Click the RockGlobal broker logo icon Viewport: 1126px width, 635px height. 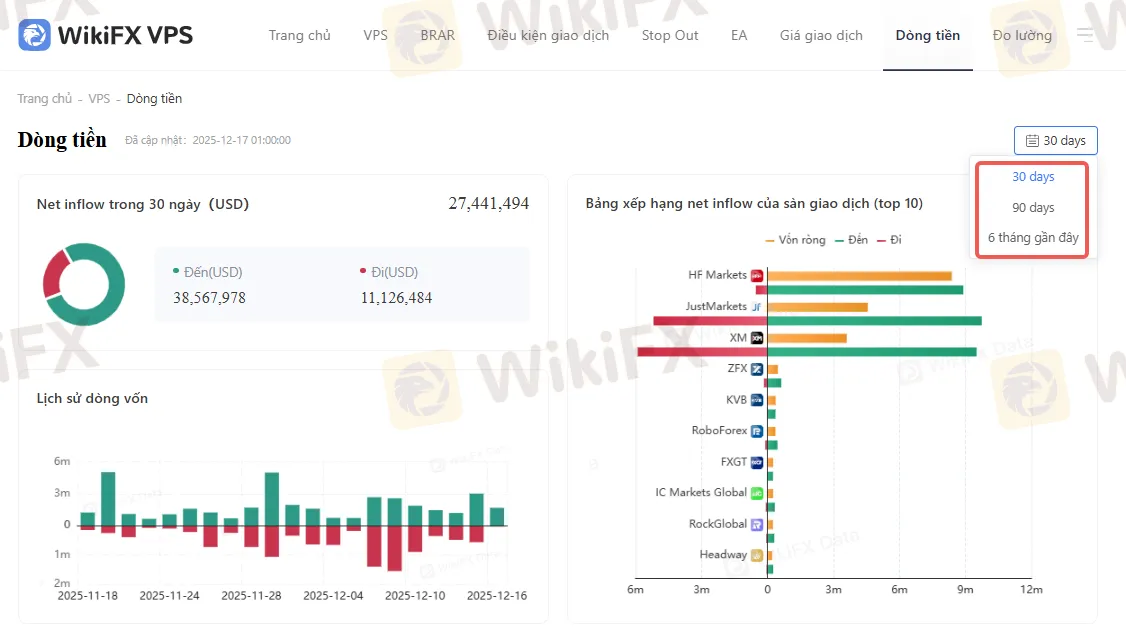[757, 524]
